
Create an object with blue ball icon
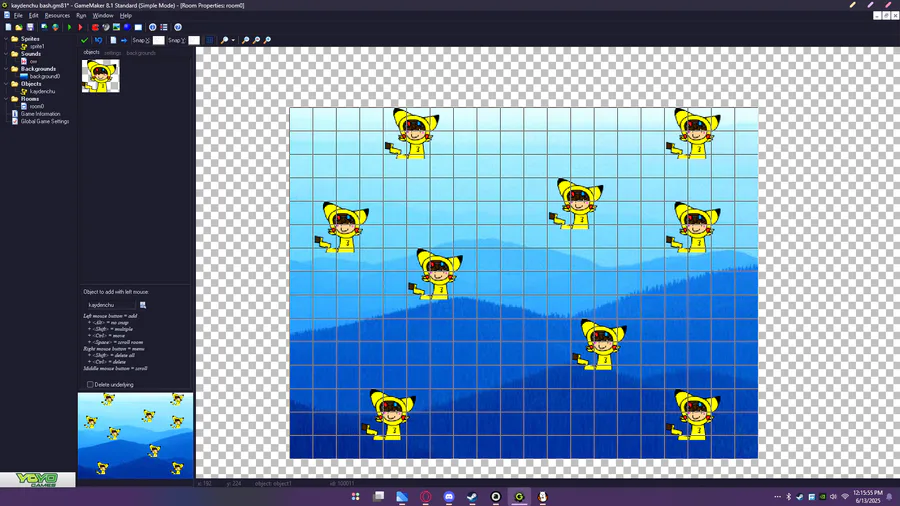127,27
